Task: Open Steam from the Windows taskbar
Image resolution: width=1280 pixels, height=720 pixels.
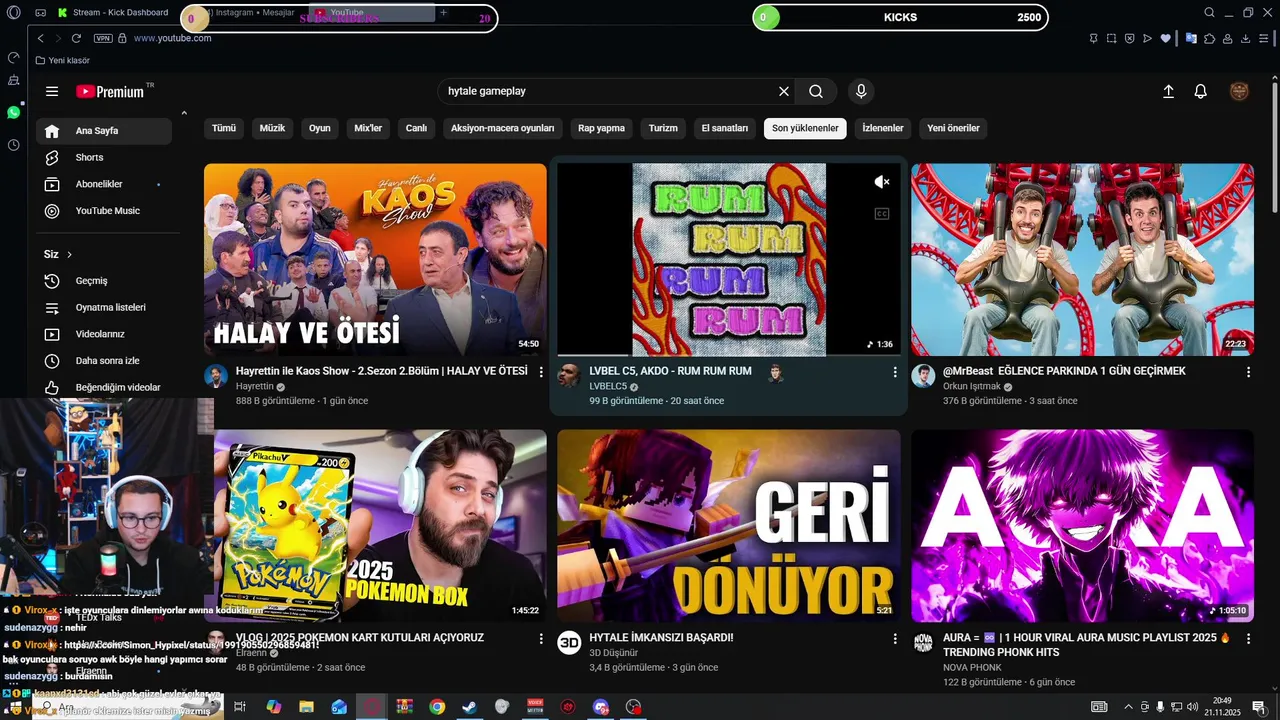Action: (469, 707)
